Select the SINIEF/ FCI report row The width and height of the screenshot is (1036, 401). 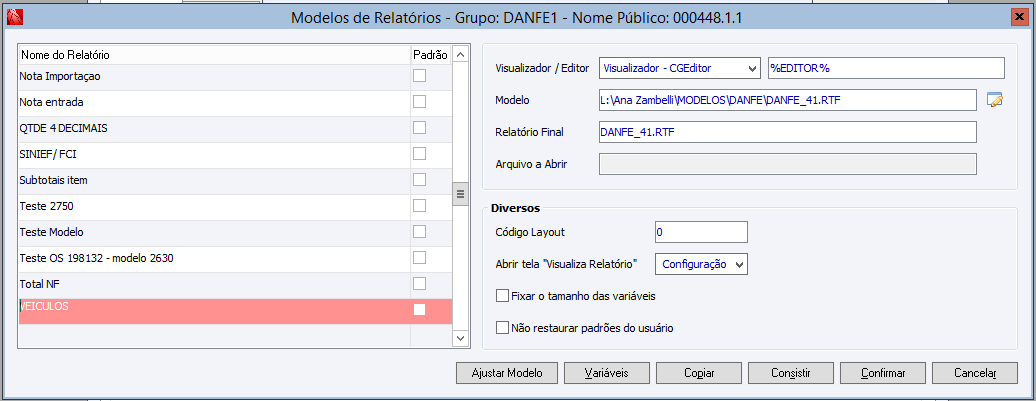click(200, 153)
